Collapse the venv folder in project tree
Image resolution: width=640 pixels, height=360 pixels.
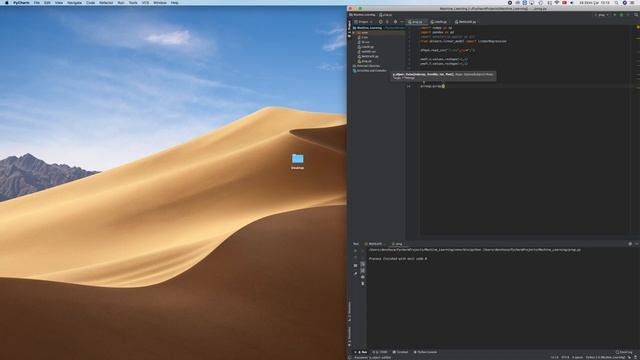pos(354,33)
